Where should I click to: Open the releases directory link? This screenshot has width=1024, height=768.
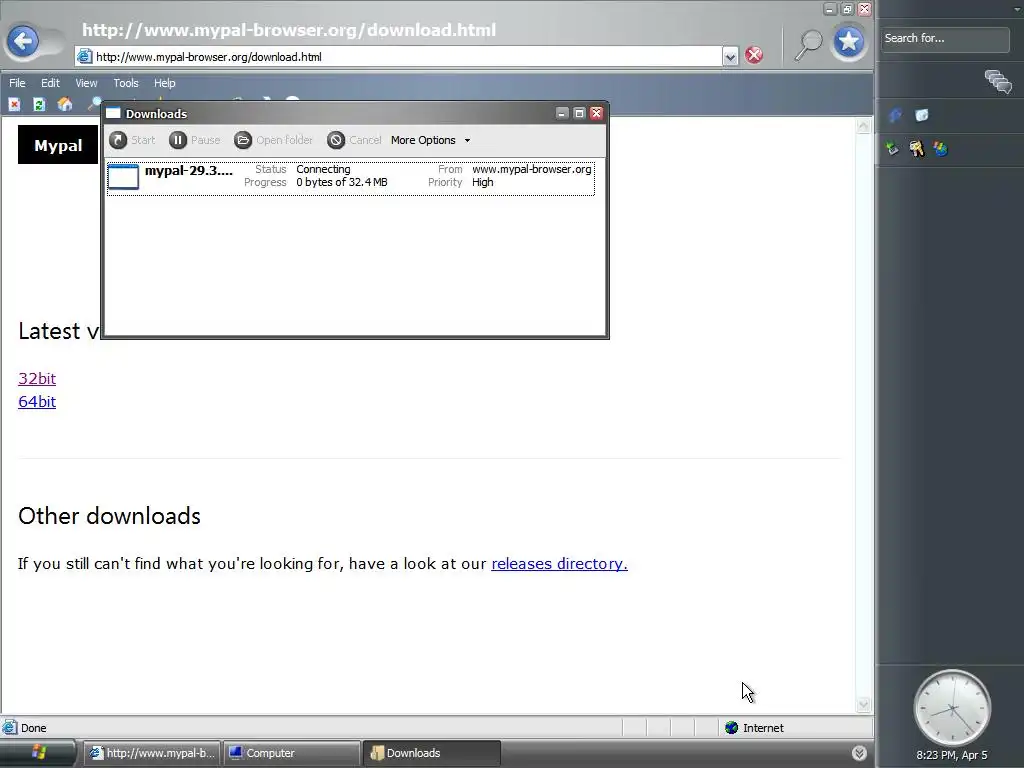(x=560, y=564)
